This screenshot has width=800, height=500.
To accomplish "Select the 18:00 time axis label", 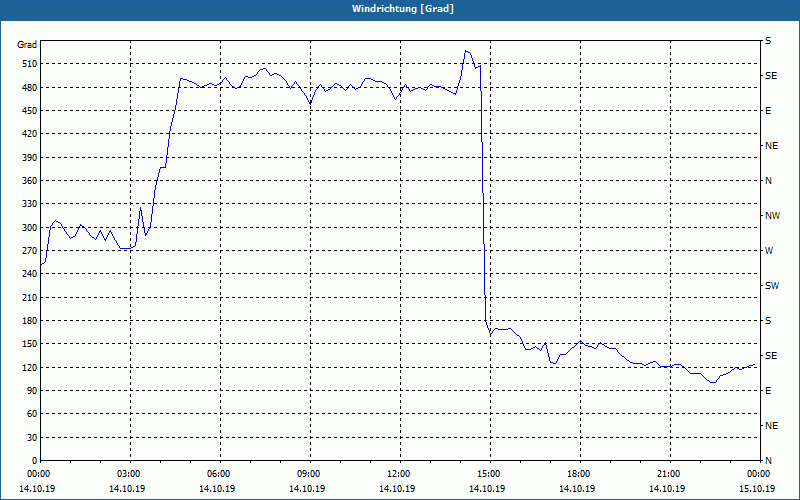I will (580, 474).
